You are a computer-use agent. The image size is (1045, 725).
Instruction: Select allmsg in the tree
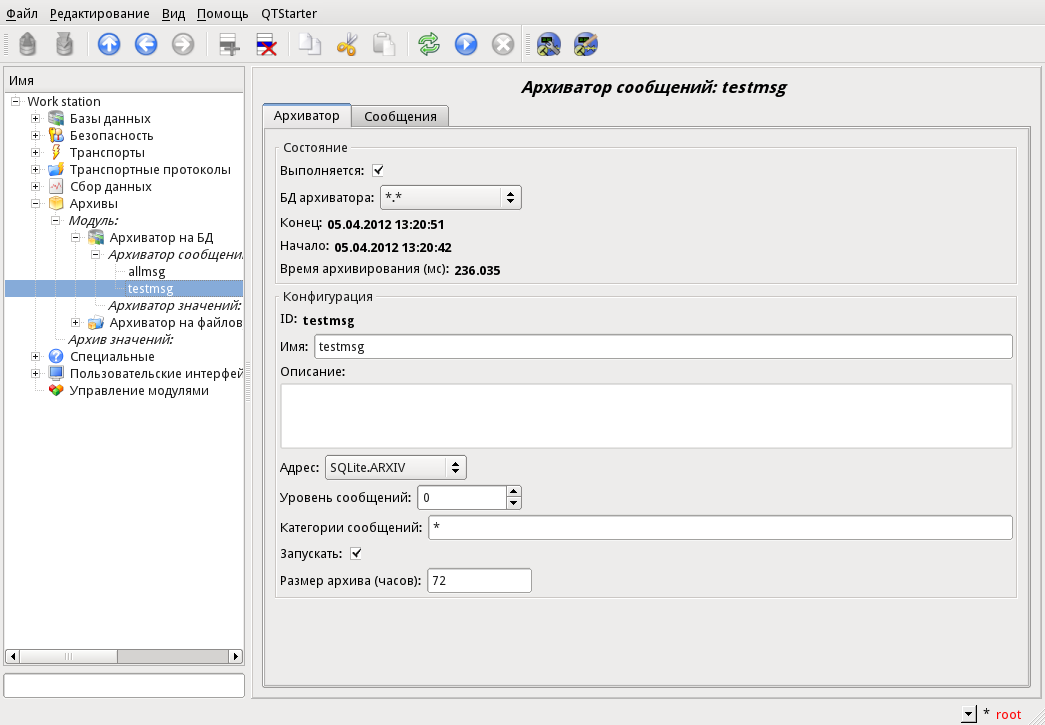(x=147, y=272)
